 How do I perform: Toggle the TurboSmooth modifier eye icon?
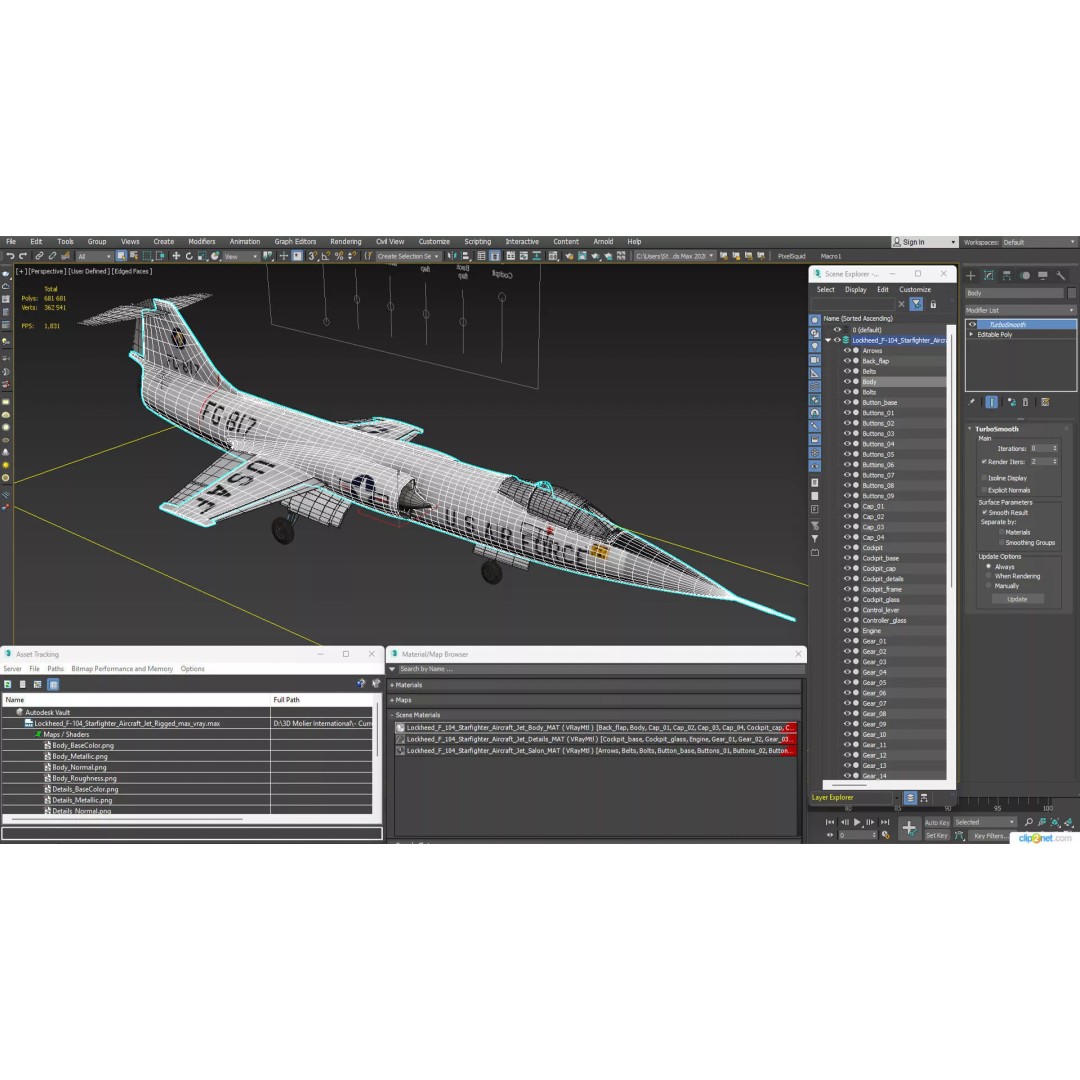[973, 324]
